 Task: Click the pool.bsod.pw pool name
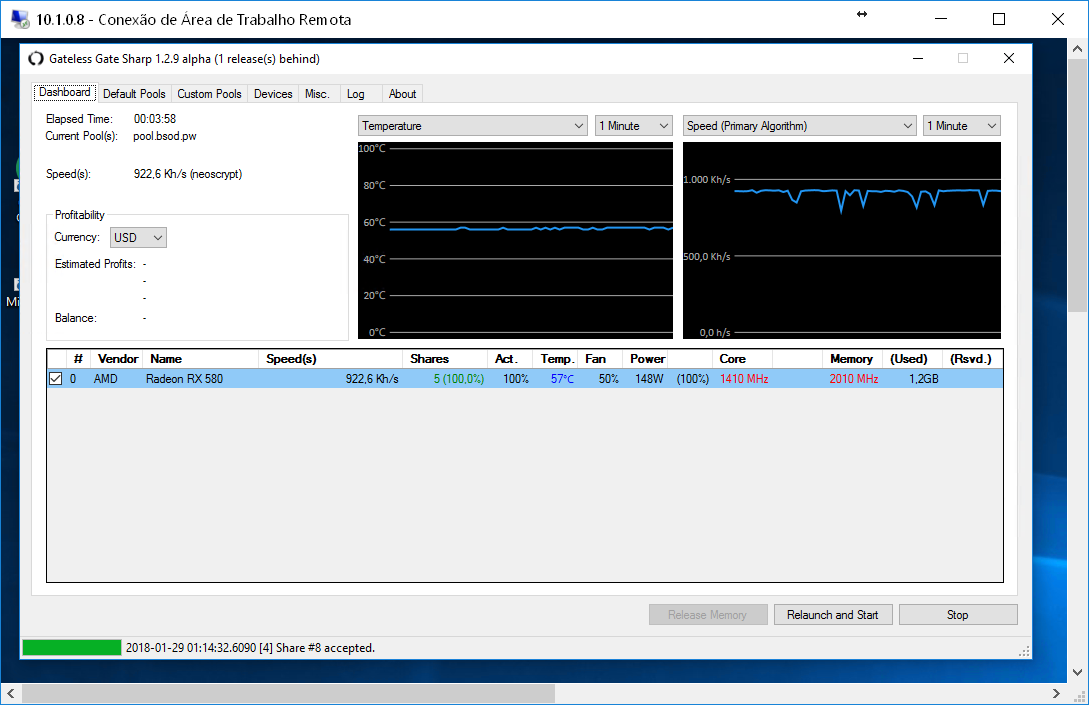point(165,136)
